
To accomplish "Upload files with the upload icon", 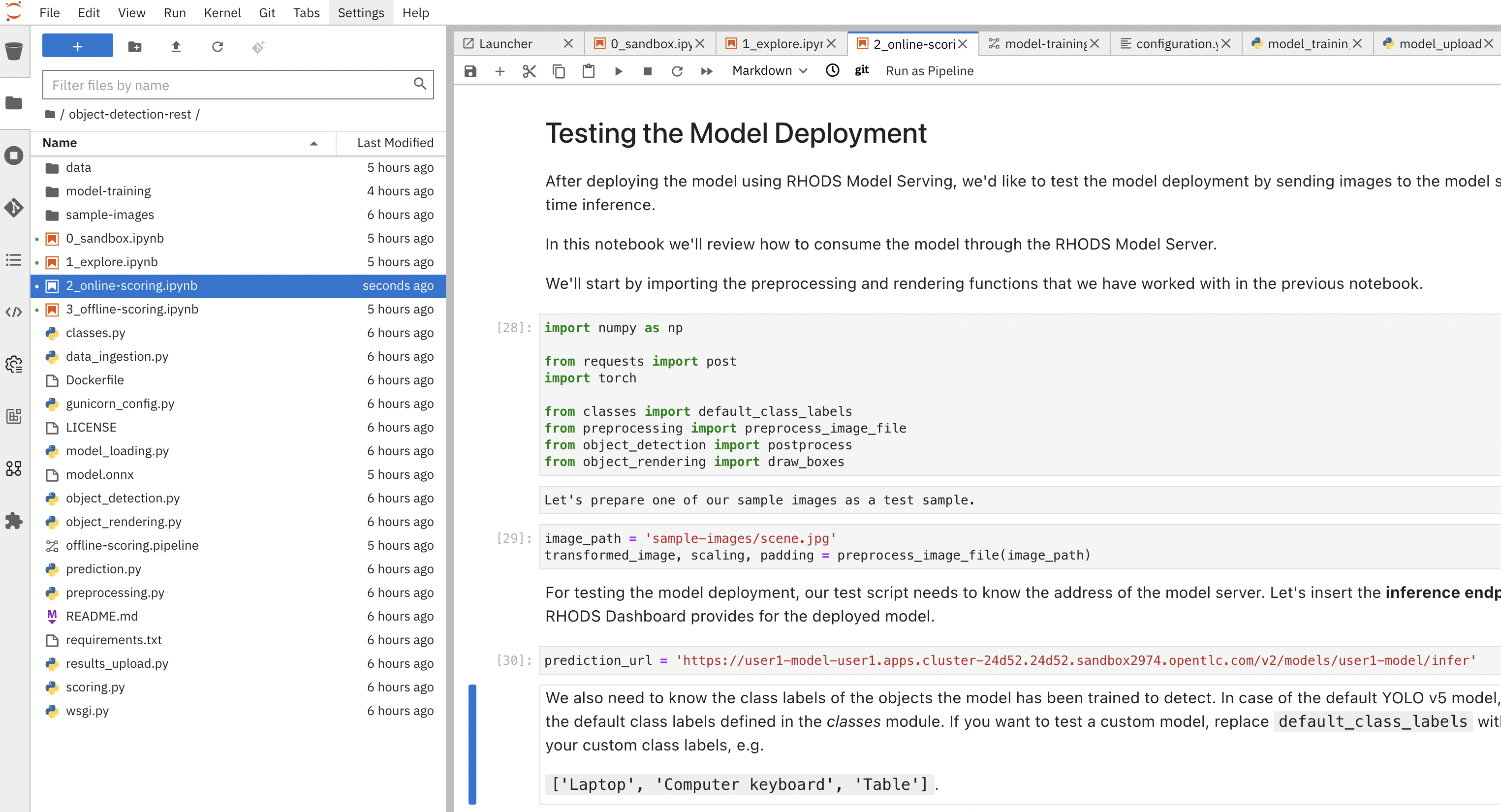I will (176, 46).
